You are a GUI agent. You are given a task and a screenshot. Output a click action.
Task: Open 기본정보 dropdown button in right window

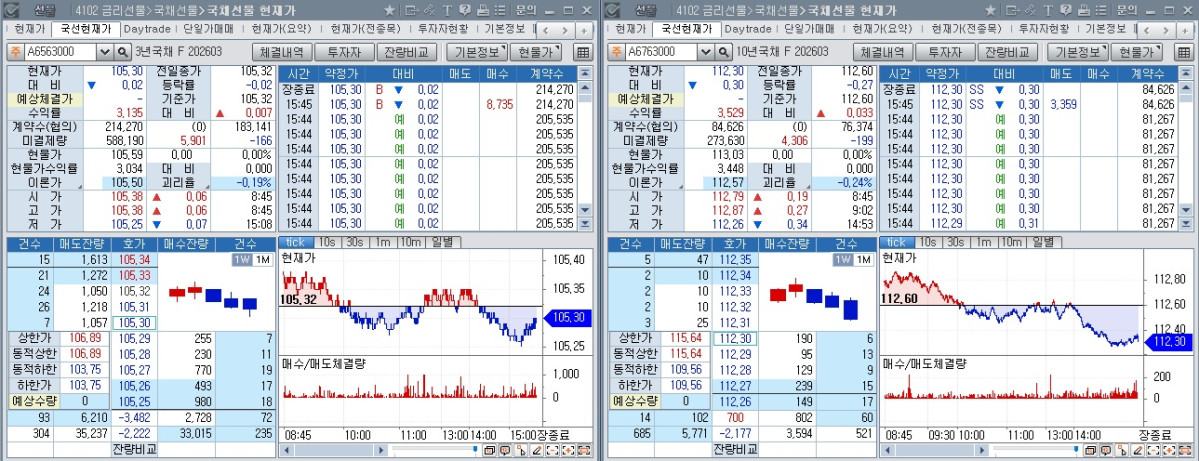[x=1077, y=52]
